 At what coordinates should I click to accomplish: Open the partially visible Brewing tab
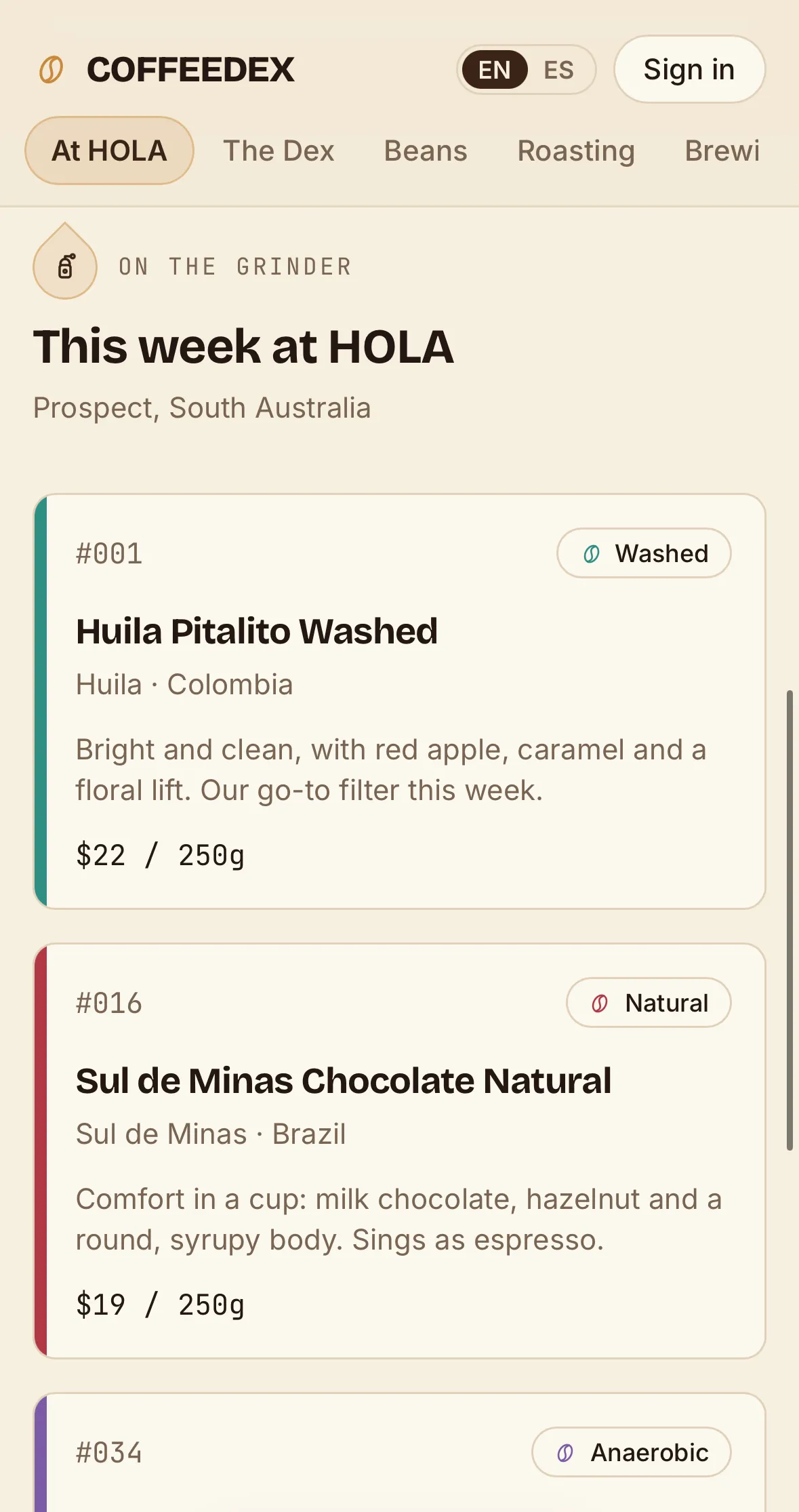coord(723,151)
